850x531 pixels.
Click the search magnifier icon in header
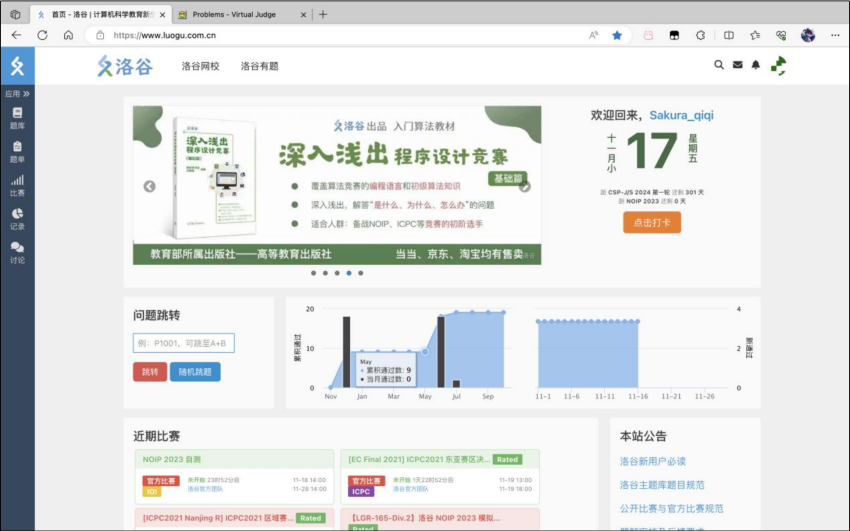point(719,65)
